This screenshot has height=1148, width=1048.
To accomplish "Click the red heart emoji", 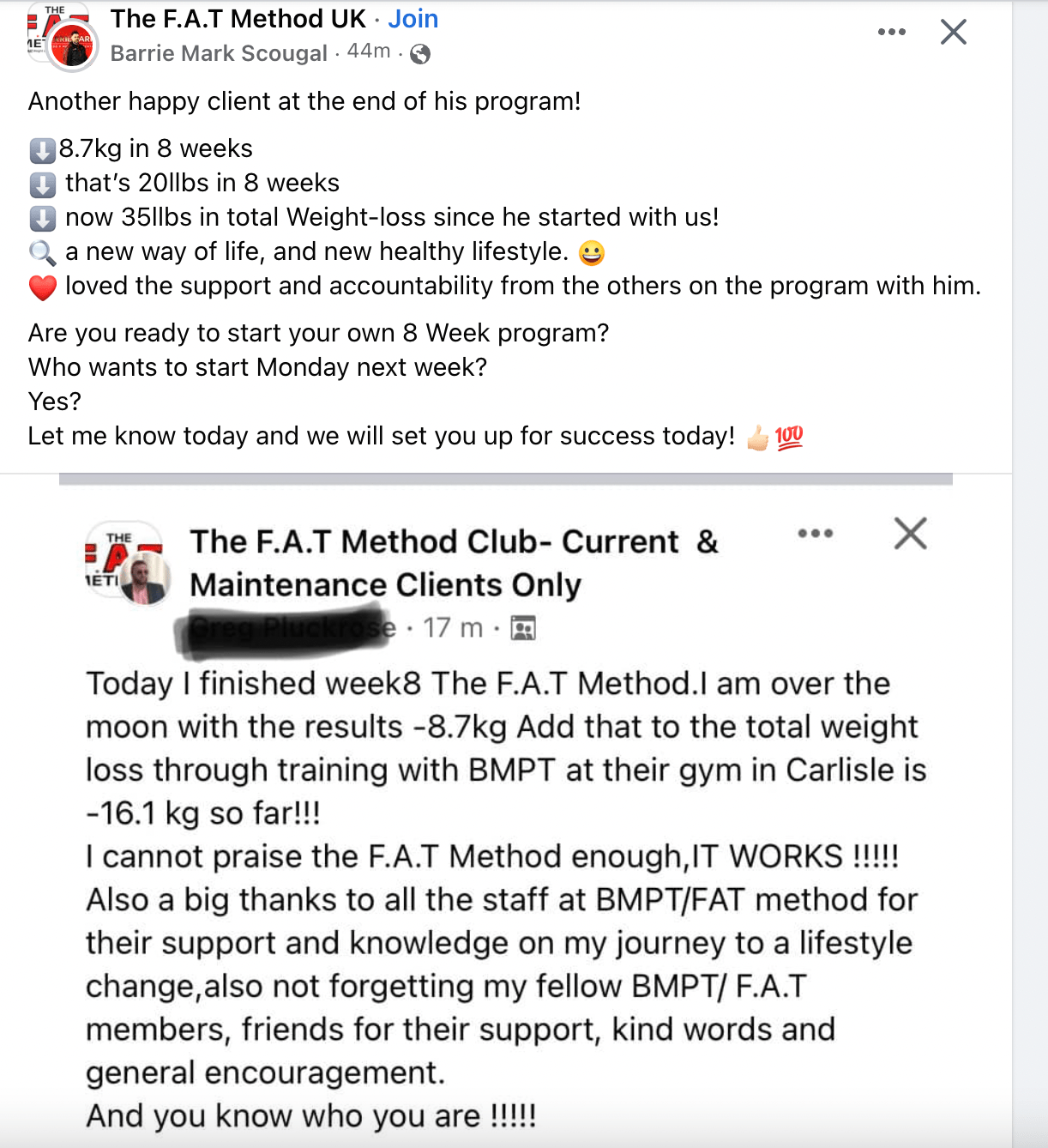I will [42, 287].
